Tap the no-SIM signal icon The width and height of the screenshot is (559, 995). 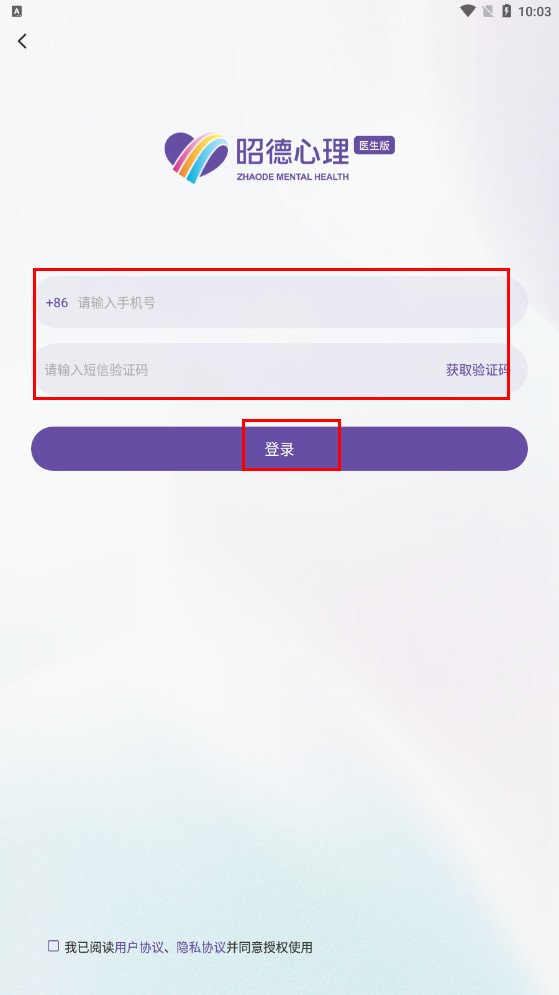[487, 11]
